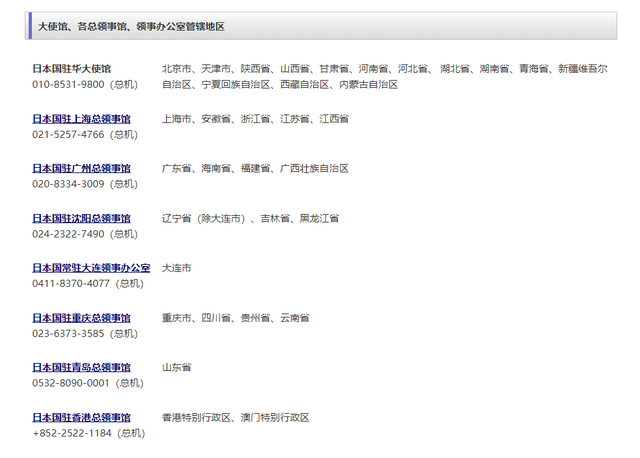The height and width of the screenshot is (458, 640).
Task: Click the Hong Kong phone number +852-2522-1184
Action: click(x=72, y=434)
